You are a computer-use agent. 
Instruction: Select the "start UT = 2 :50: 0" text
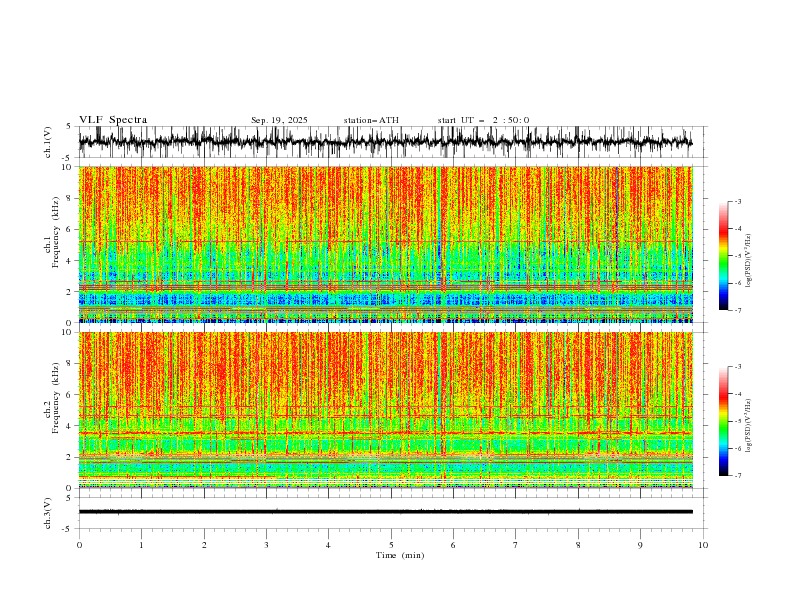point(483,120)
